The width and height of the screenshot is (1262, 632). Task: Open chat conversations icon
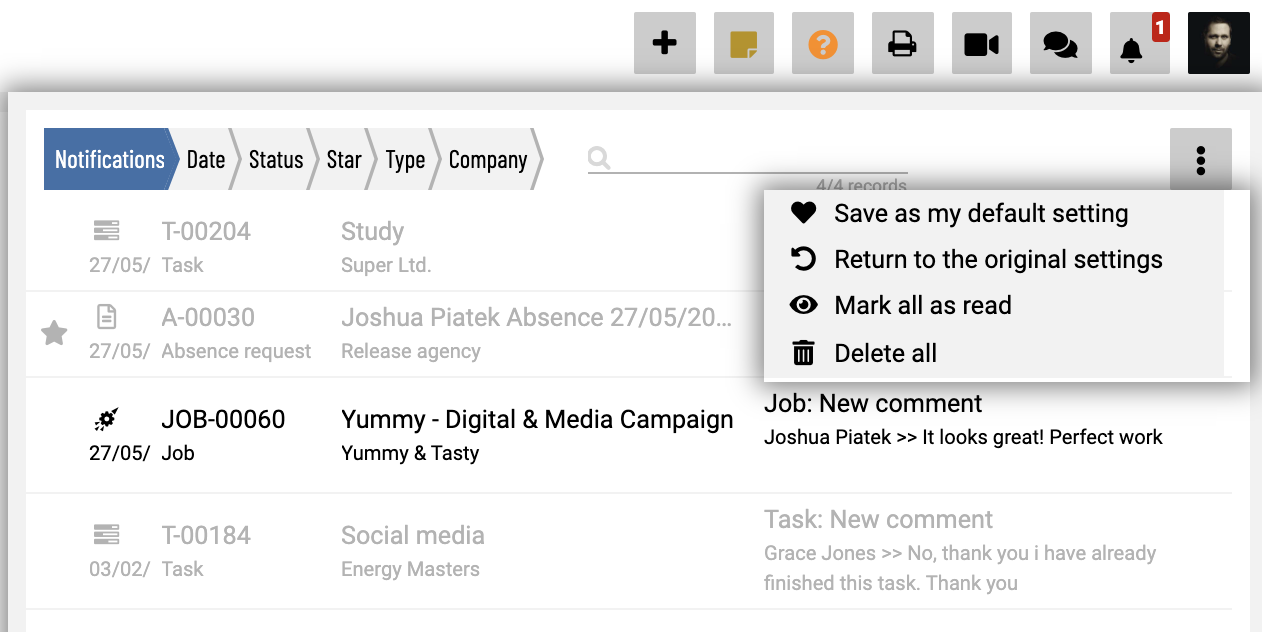pos(1060,43)
